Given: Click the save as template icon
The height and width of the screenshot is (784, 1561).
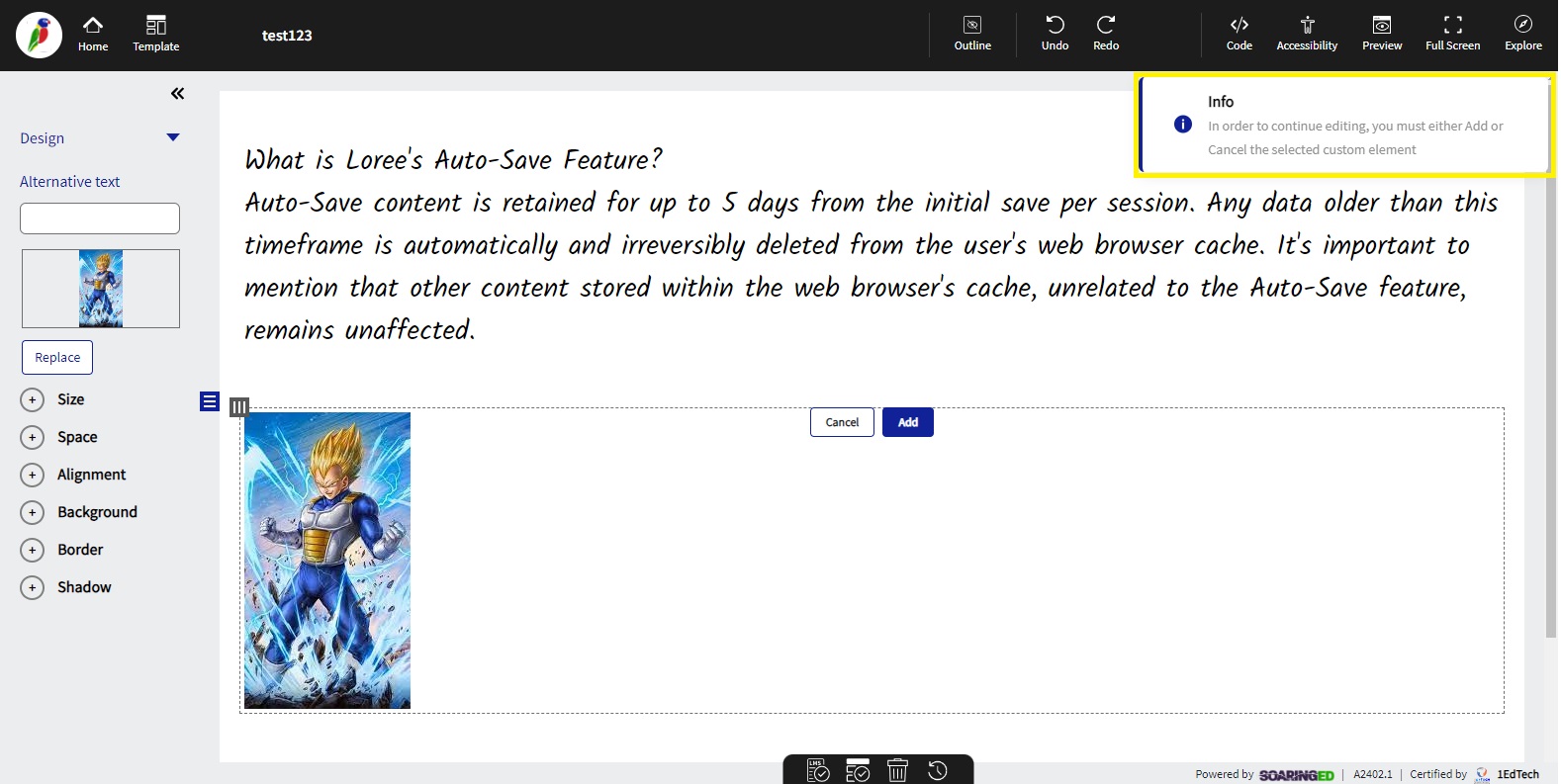Looking at the screenshot, I should (x=858, y=770).
